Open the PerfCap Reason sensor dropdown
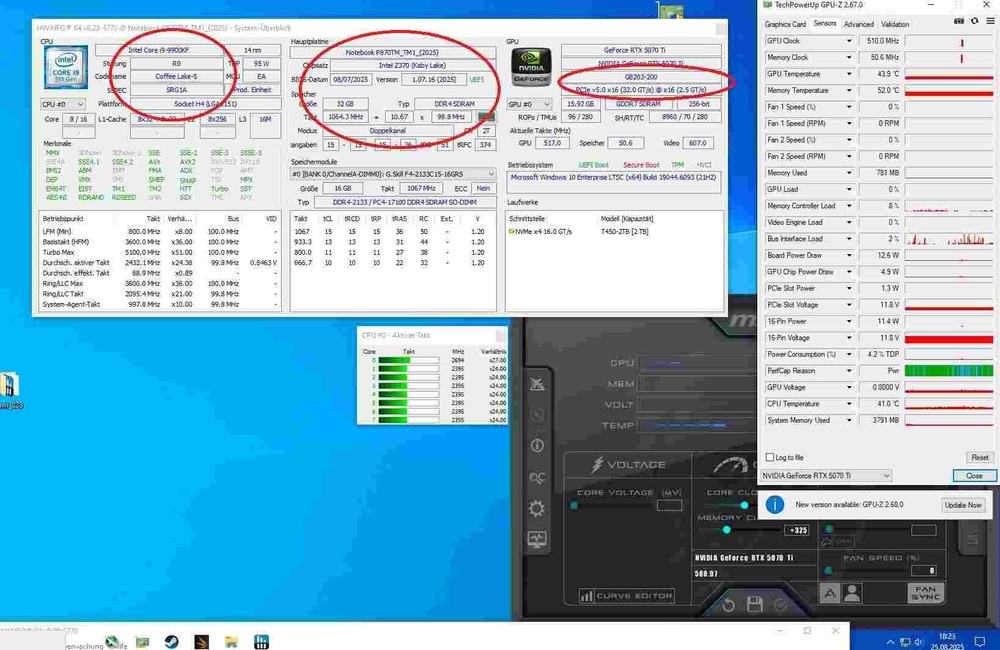 click(x=849, y=371)
